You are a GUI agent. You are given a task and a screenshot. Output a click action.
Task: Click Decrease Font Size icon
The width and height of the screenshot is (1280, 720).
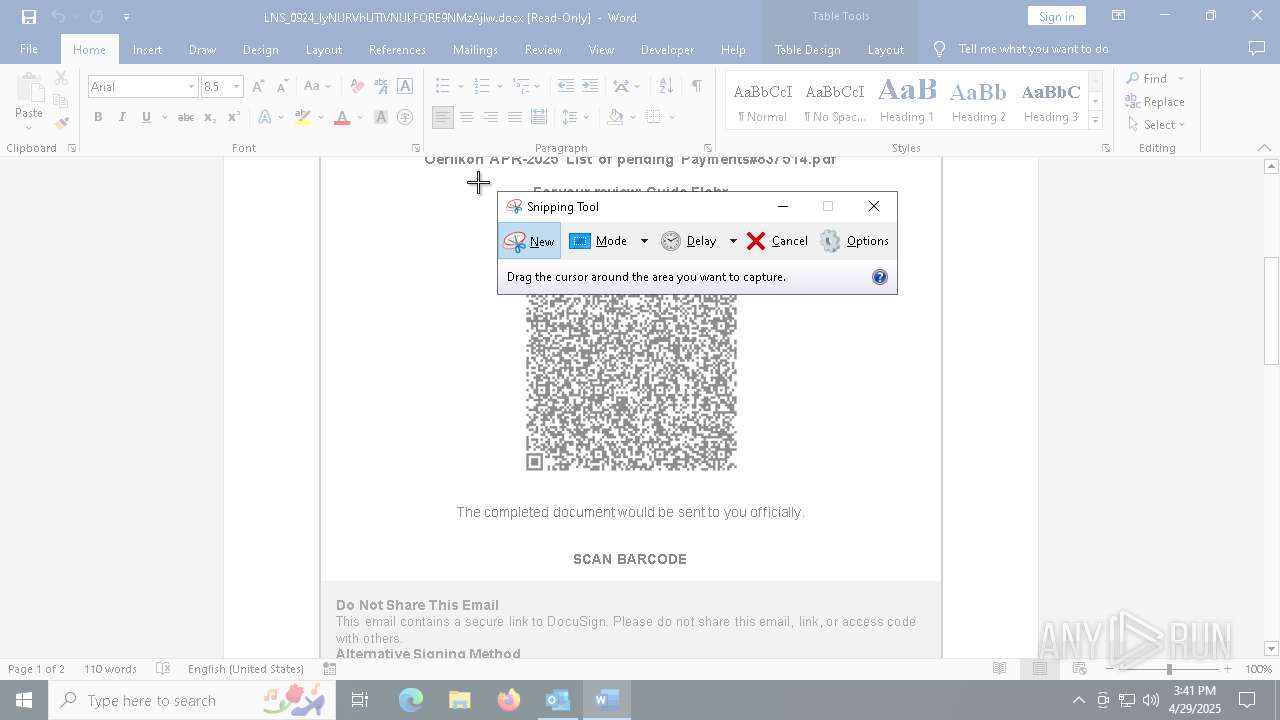[282, 87]
